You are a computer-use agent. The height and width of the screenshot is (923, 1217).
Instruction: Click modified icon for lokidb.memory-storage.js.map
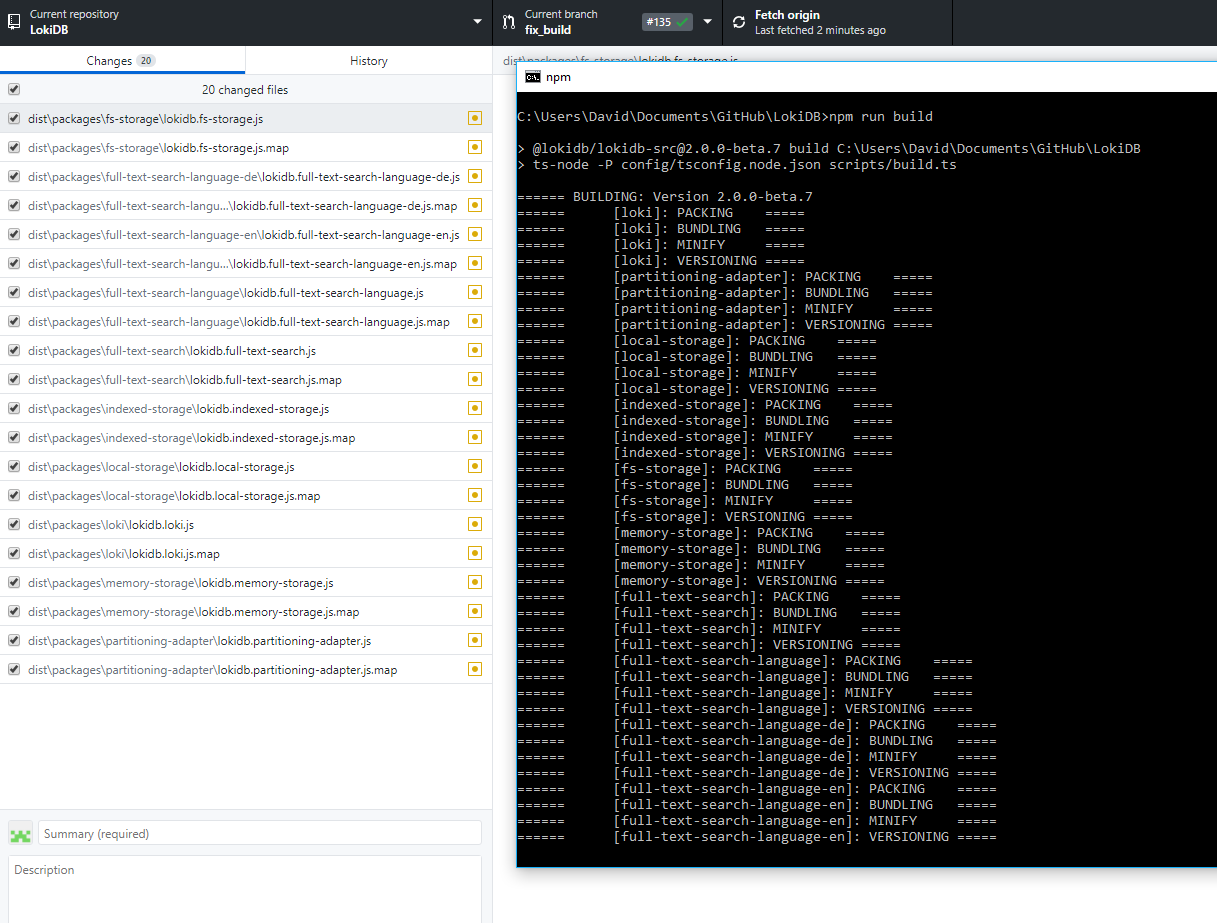point(474,611)
